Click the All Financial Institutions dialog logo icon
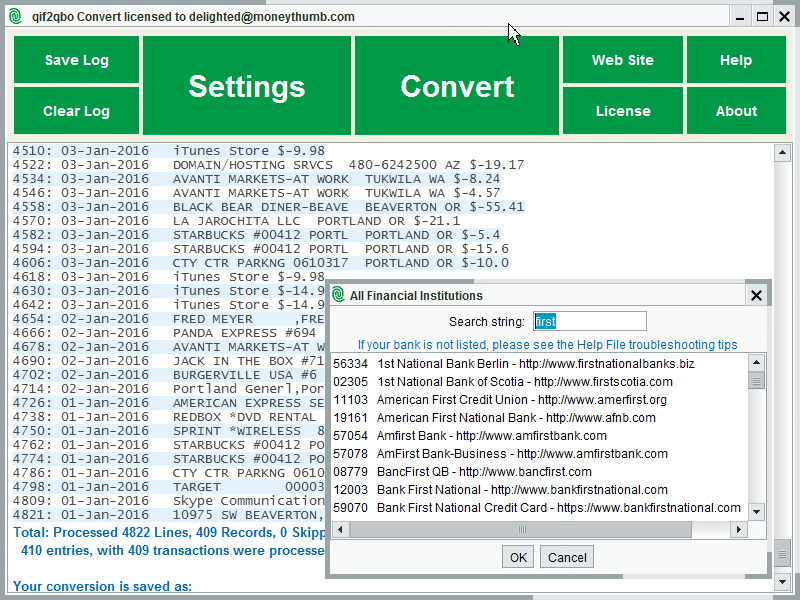Image resolution: width=800 pixels, height=600 pixels. 338,294
